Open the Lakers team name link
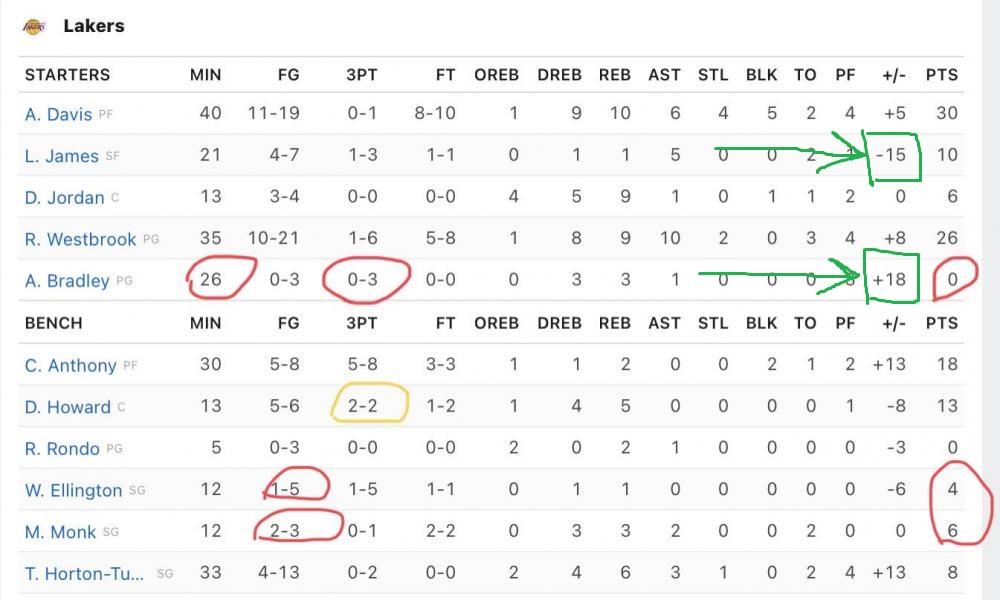Viewport: 1000px width, 600px height. pyautogui.click(x=94, y=26)
